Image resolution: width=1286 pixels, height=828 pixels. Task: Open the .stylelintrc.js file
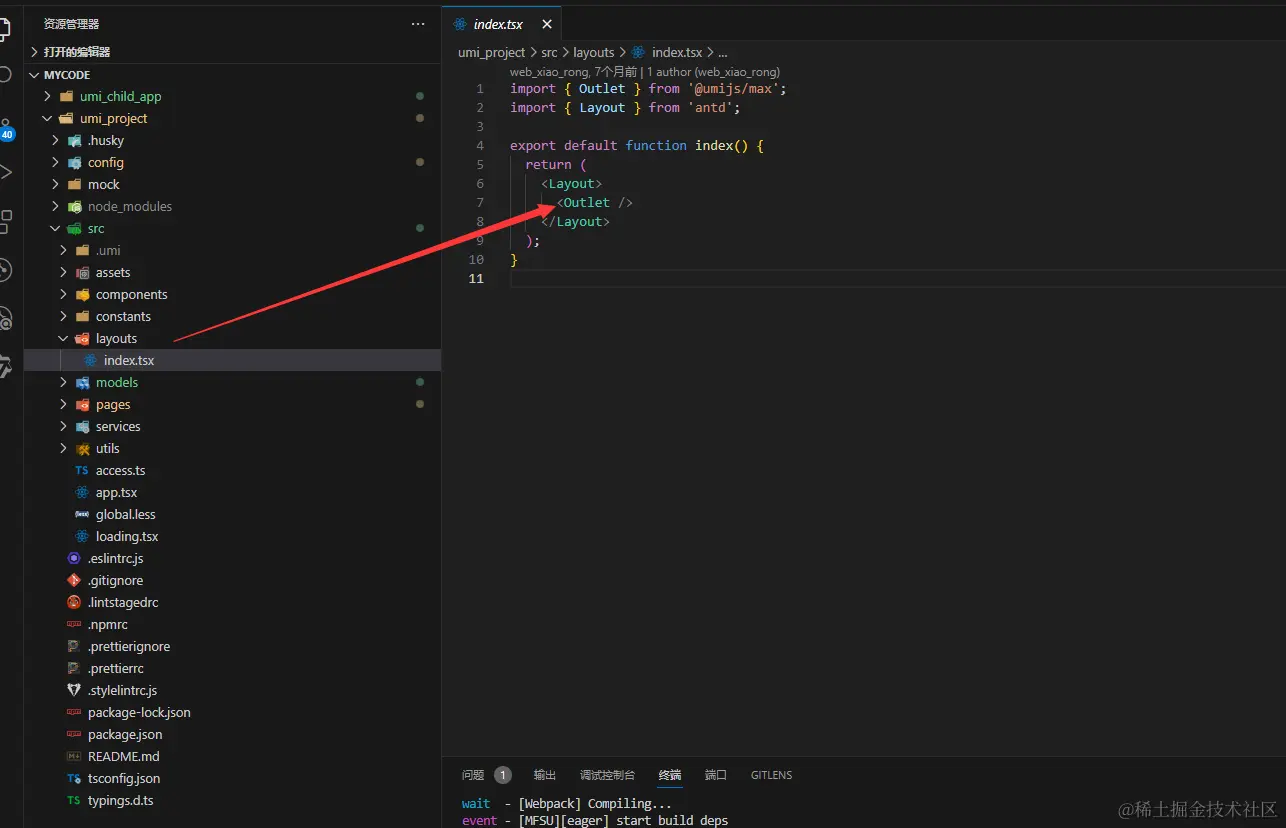point(232,691)
